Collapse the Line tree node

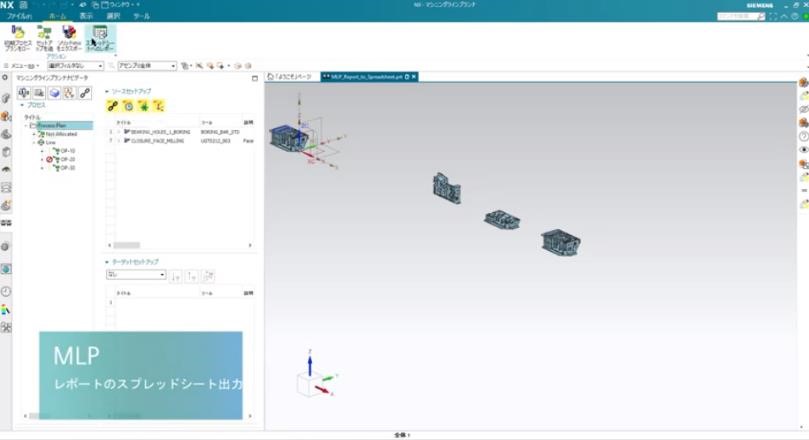pos(34,142)
